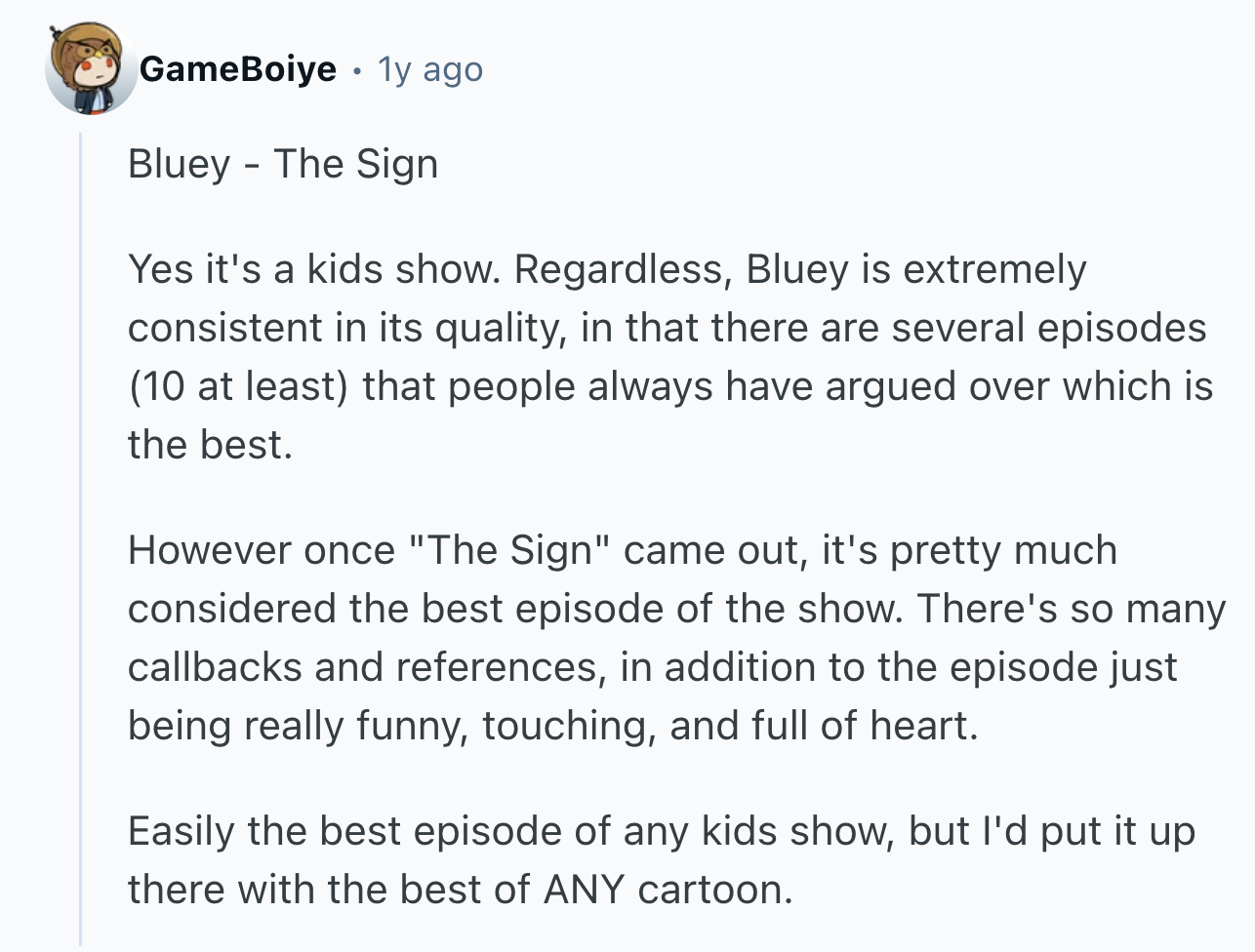Click the words "the best." ending the first paragraph
Viewport: 1255px width, 952px height.
(x=210, y=445)
